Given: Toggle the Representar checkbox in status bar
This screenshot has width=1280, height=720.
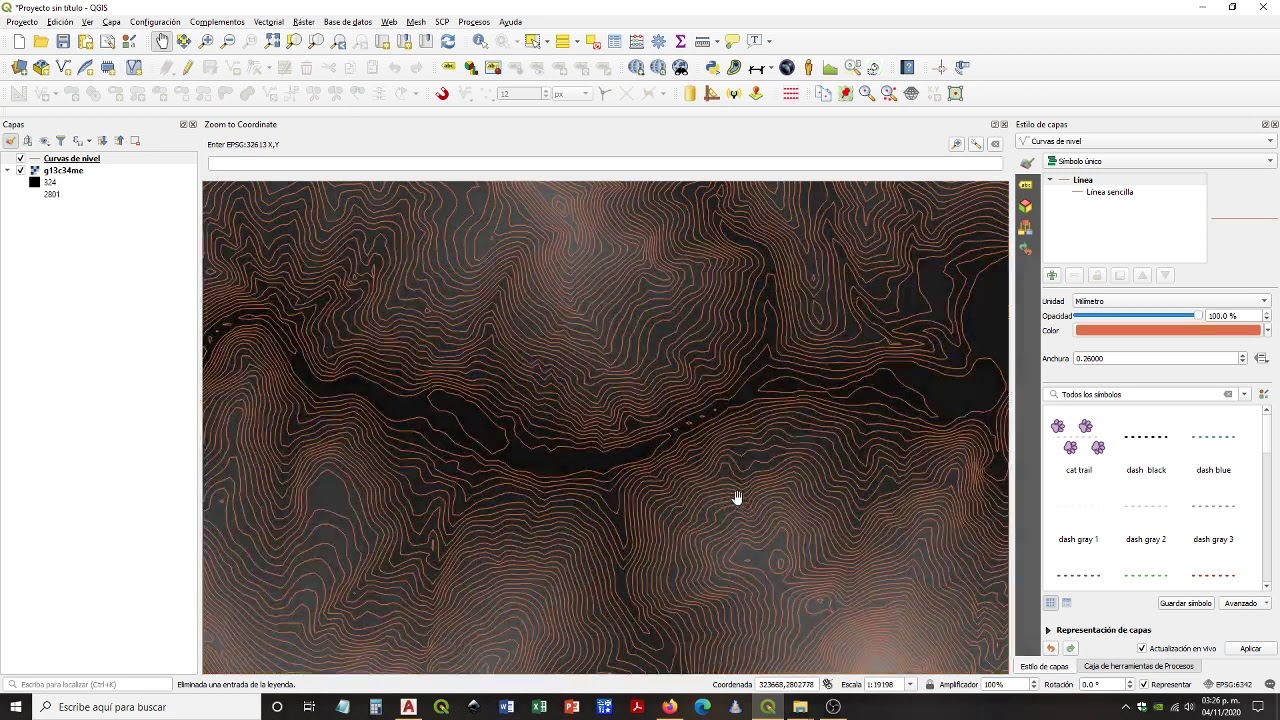Looking at the screenshot, I should pos(1145,684).
